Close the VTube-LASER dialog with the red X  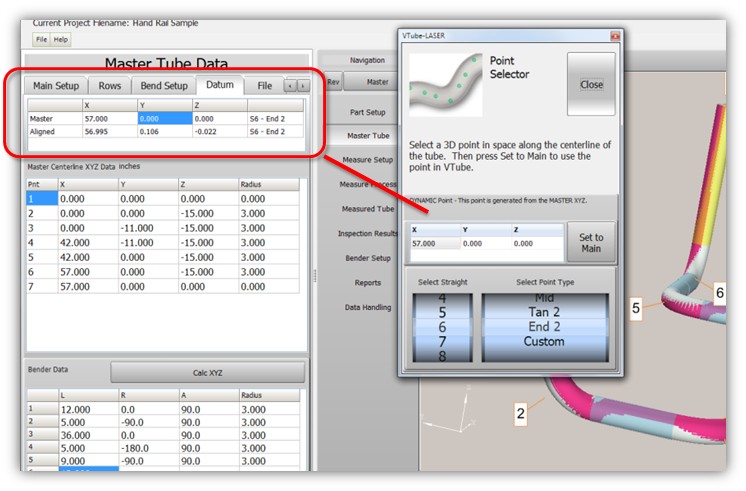pyautogui.click(x=614, y=35)
